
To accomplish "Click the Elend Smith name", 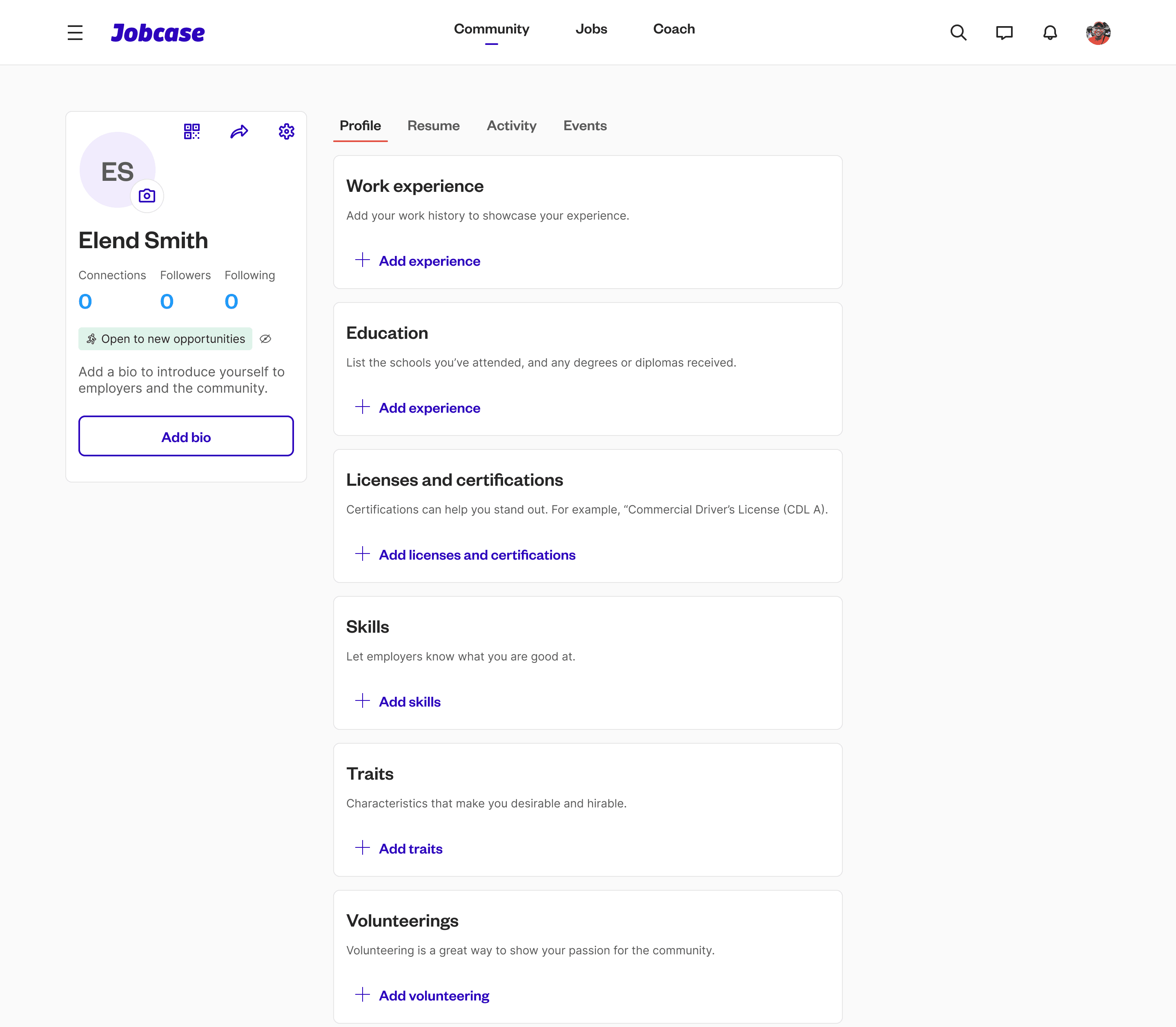I will tap(143, 240).
